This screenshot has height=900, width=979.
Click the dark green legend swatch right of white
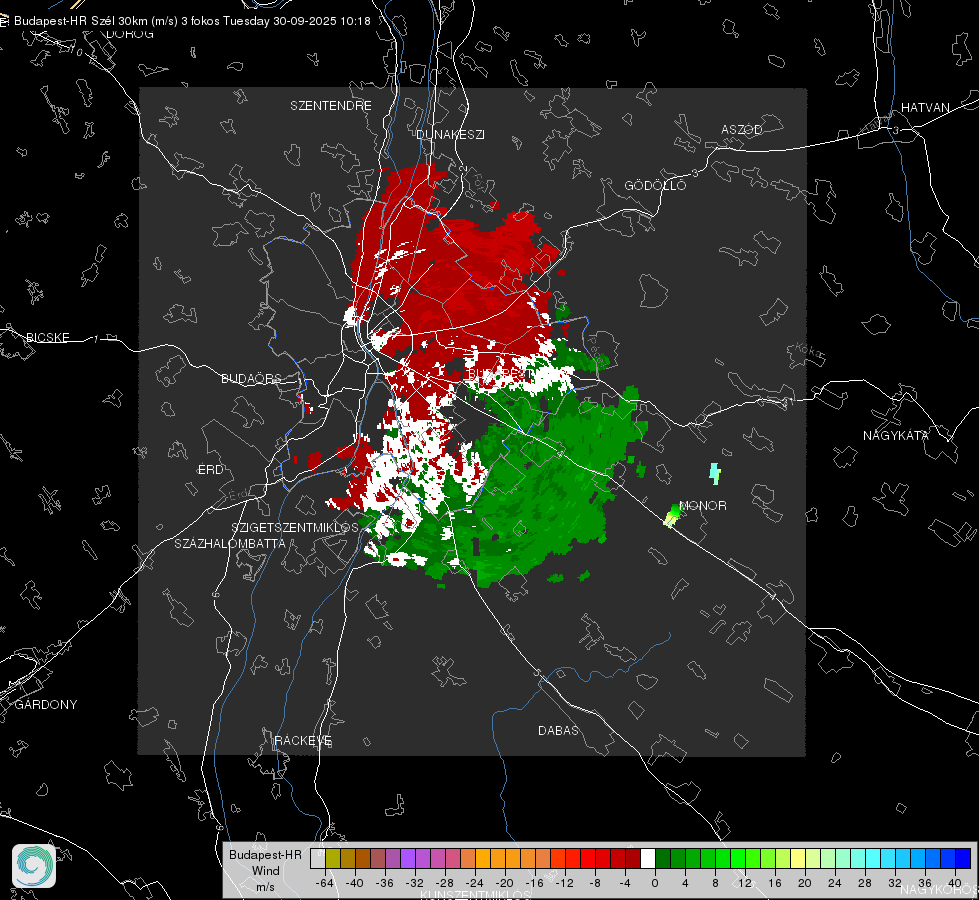(663, 858)
